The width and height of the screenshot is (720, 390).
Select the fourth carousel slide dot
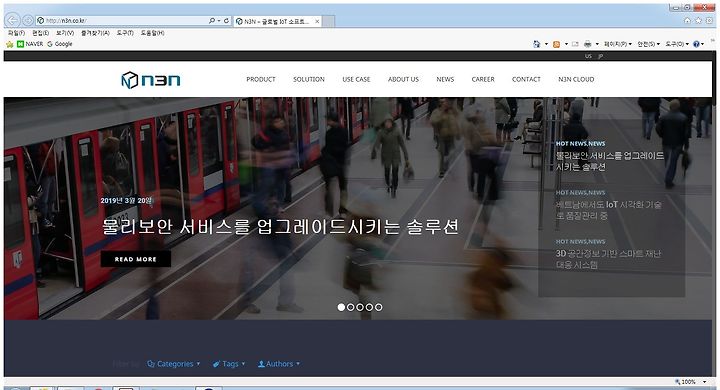369,307
